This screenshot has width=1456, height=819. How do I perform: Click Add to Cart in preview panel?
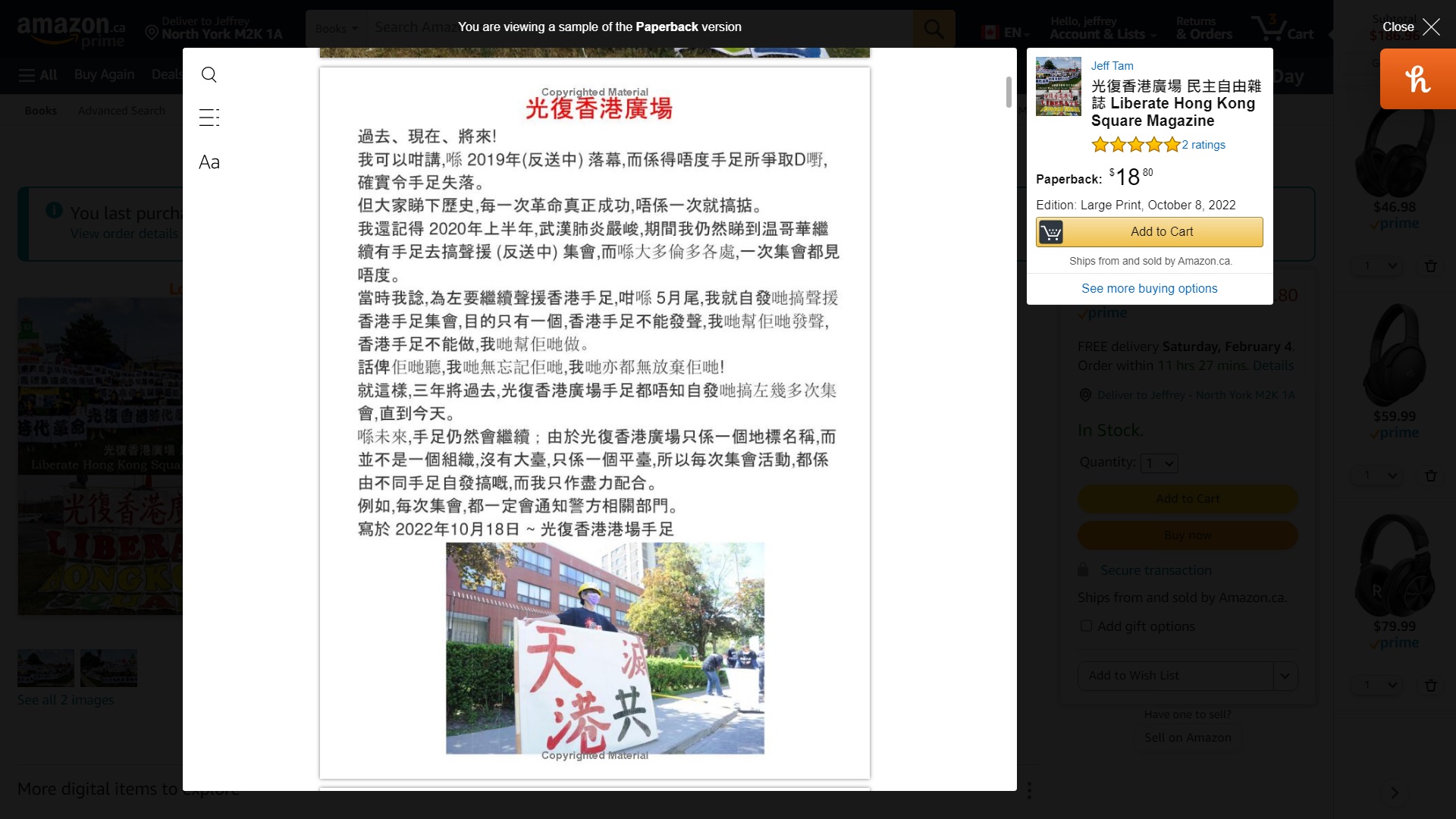1149,232
